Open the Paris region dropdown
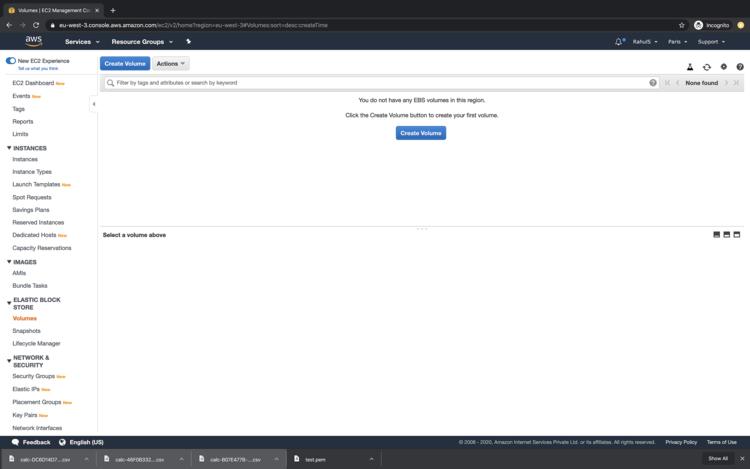Image resolution: width=750 pixels, height=469 pixels. 677,42
